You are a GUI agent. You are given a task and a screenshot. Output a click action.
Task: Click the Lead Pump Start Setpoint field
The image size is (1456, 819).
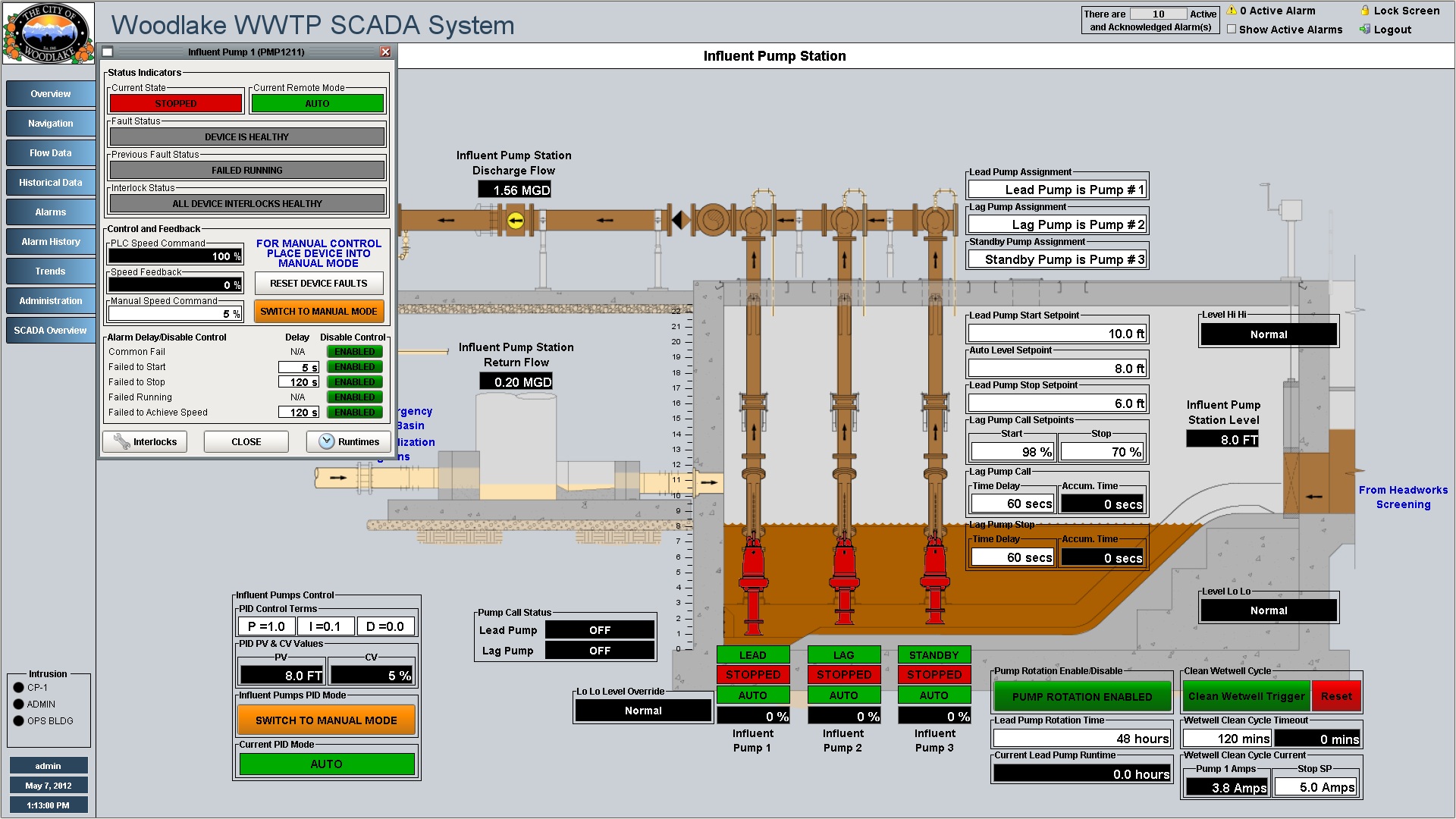(1056, 334)
